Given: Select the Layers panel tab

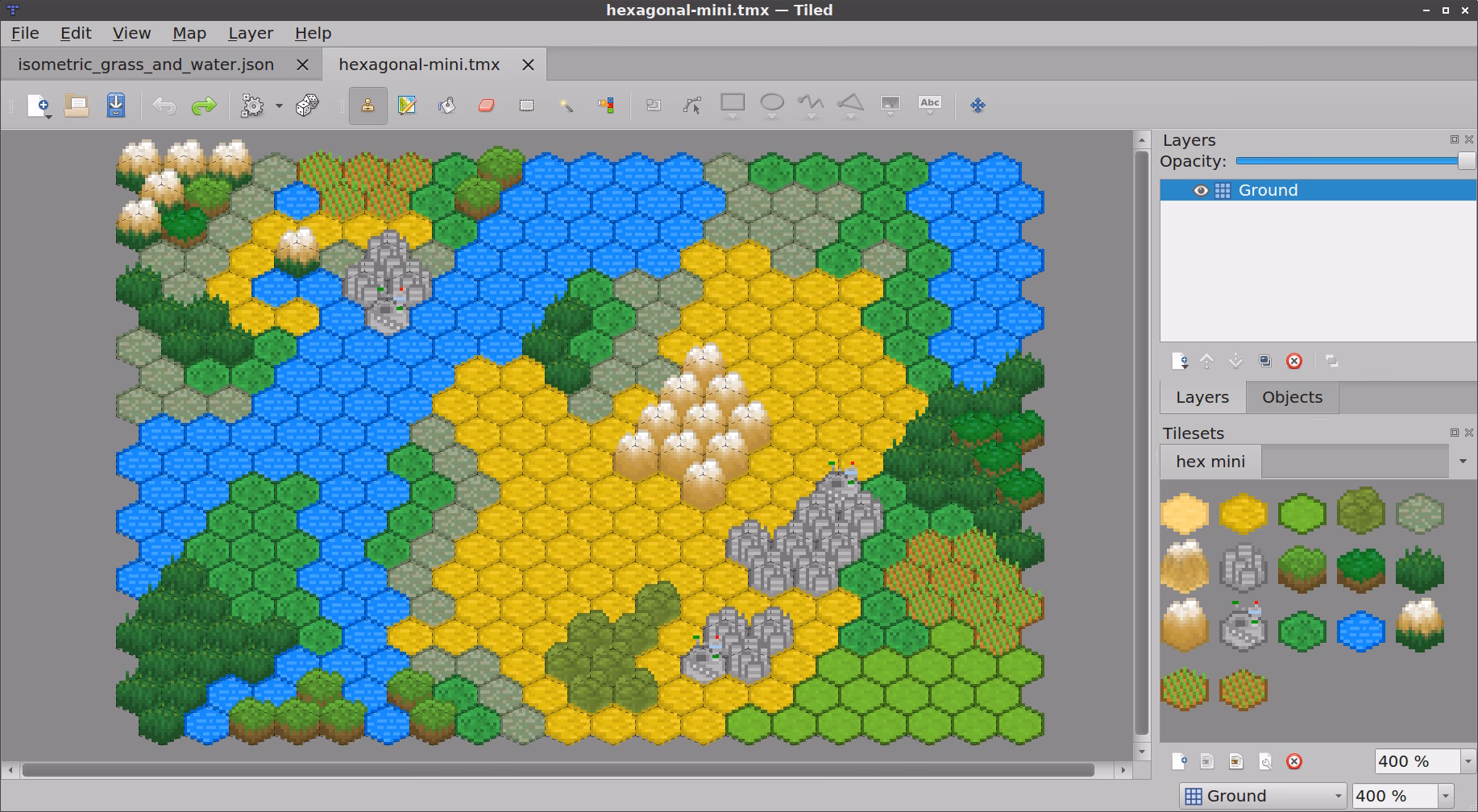Looking at the screenshot, I should click(x=1202, y=397).
